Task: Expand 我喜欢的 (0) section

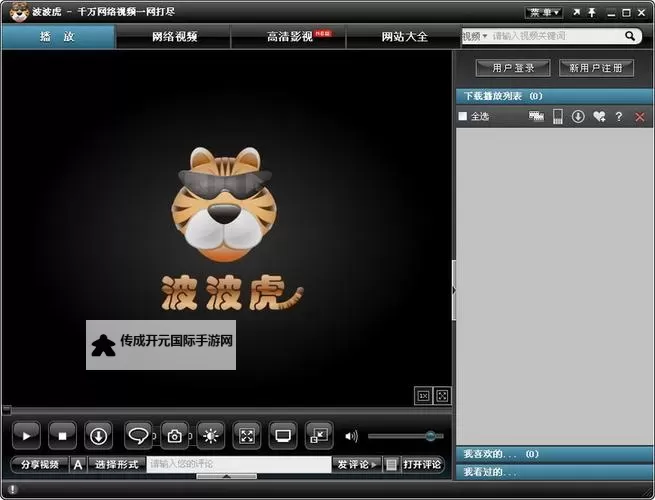Action: [x=554, y=454]
